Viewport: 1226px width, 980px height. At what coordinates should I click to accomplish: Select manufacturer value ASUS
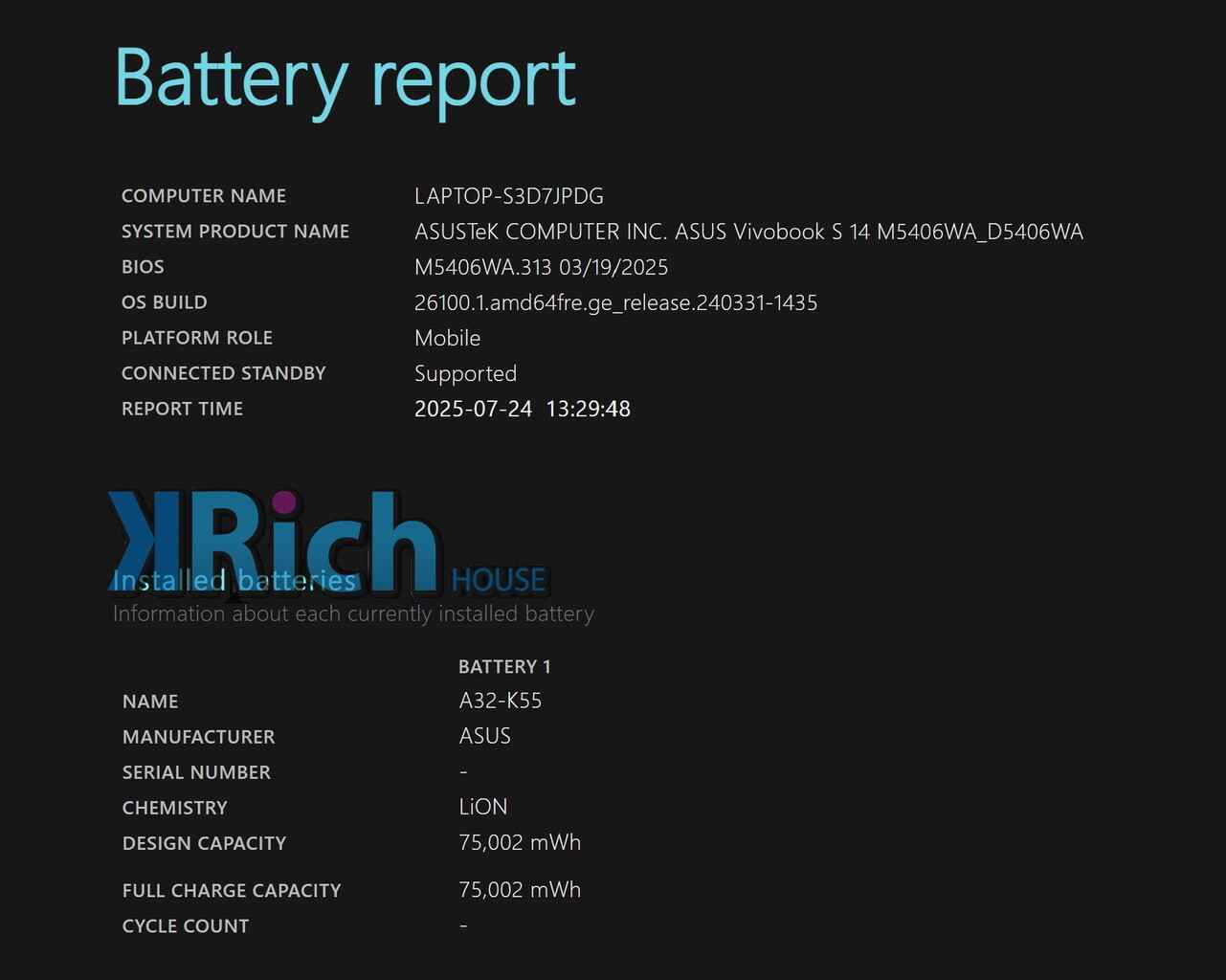485,736
